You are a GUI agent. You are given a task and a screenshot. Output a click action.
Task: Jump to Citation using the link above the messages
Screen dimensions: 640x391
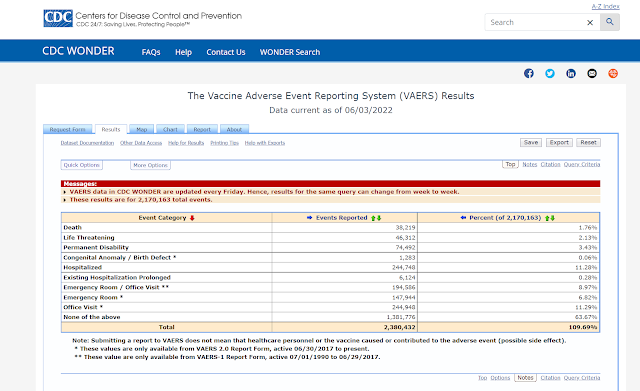(551, 164)
